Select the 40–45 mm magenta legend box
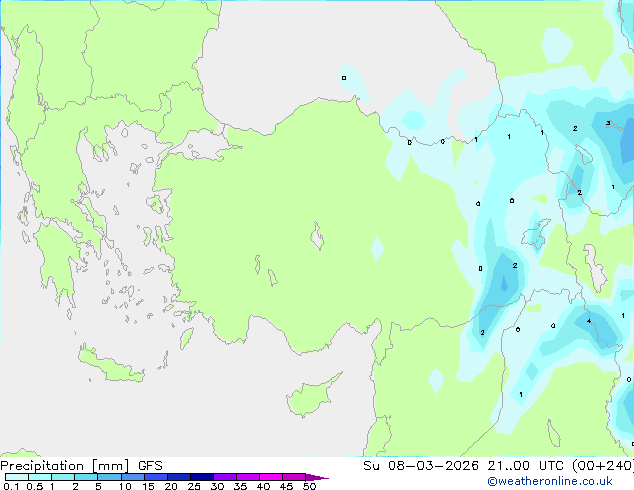The width and height of the screenshot is (634, 490). tap(271, 477)
